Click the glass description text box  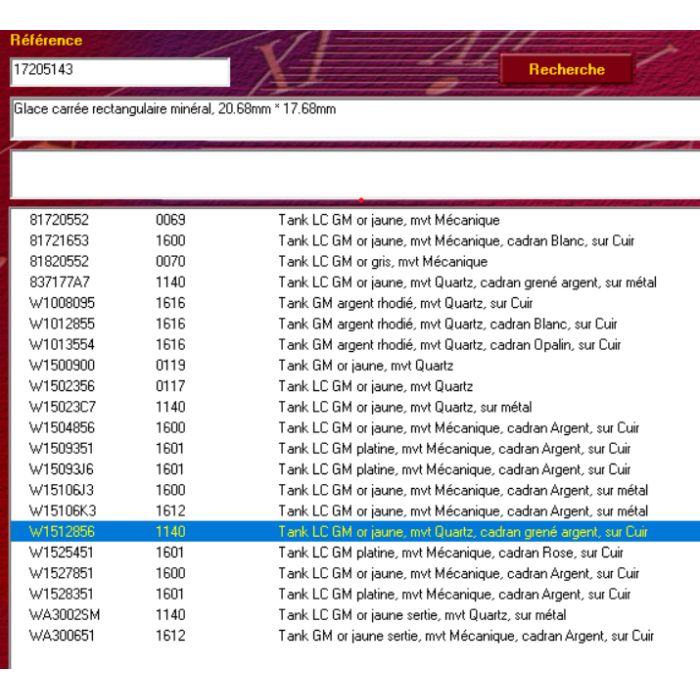[x=350, y=118]
